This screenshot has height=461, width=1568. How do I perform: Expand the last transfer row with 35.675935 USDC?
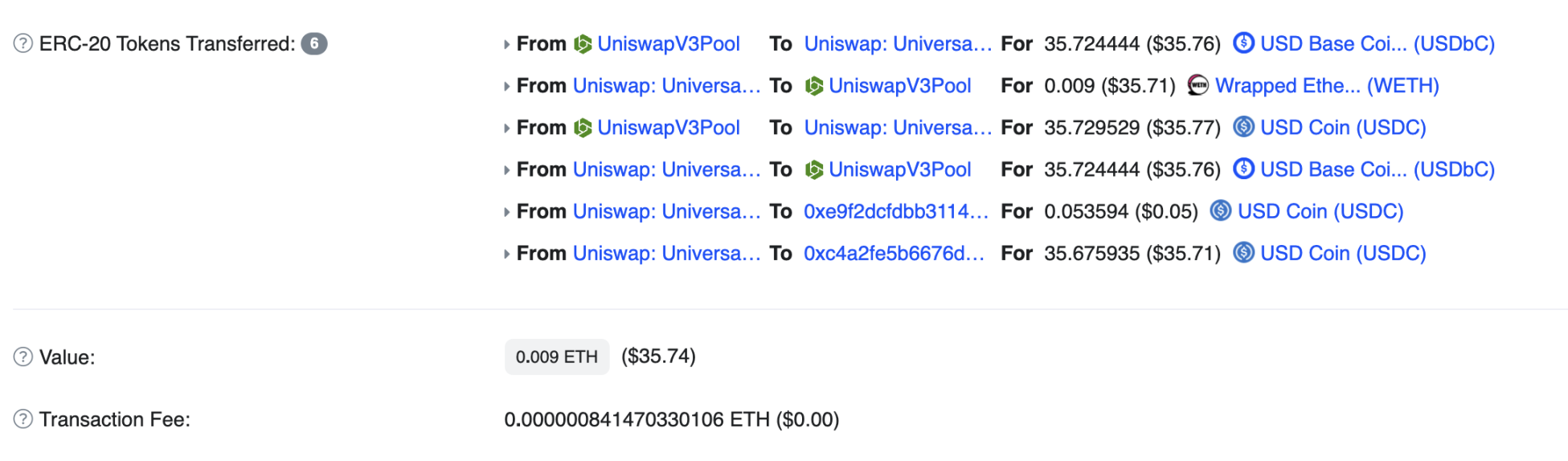tap(506, 254)
